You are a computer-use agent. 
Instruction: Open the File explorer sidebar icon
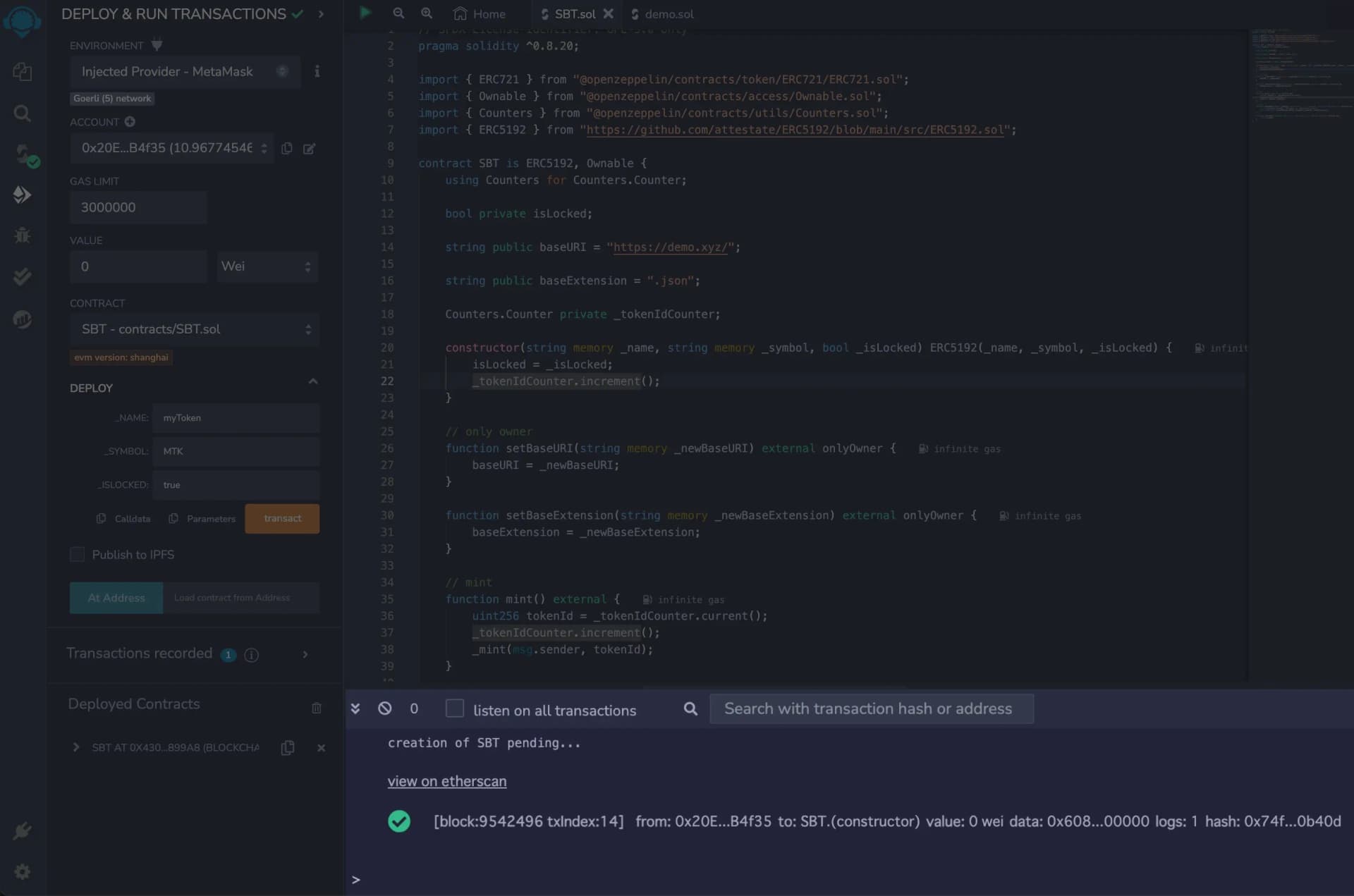22,71
